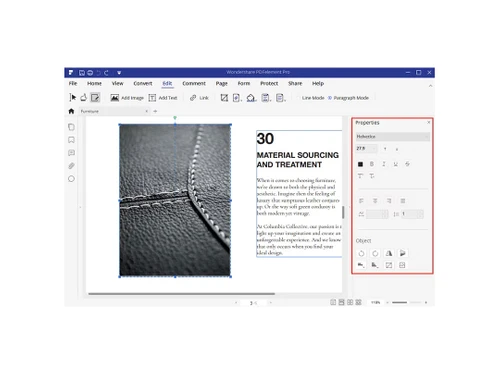This screenshot has width=500, height=375.
Task: Crop the selected object
Action: tap(389, 265)
